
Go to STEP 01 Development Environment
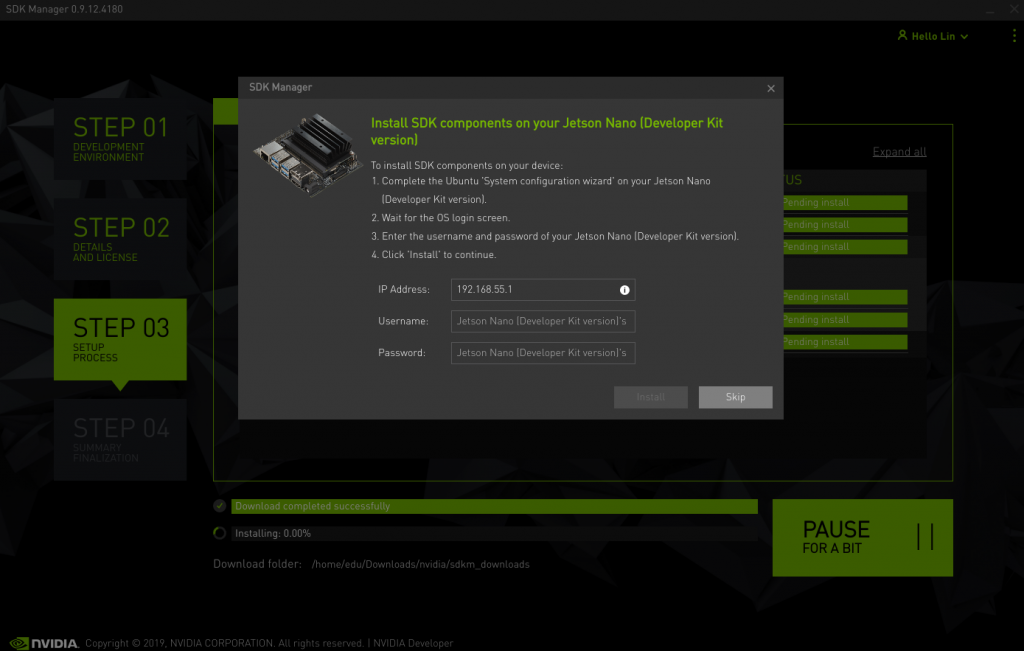[120, 138]
